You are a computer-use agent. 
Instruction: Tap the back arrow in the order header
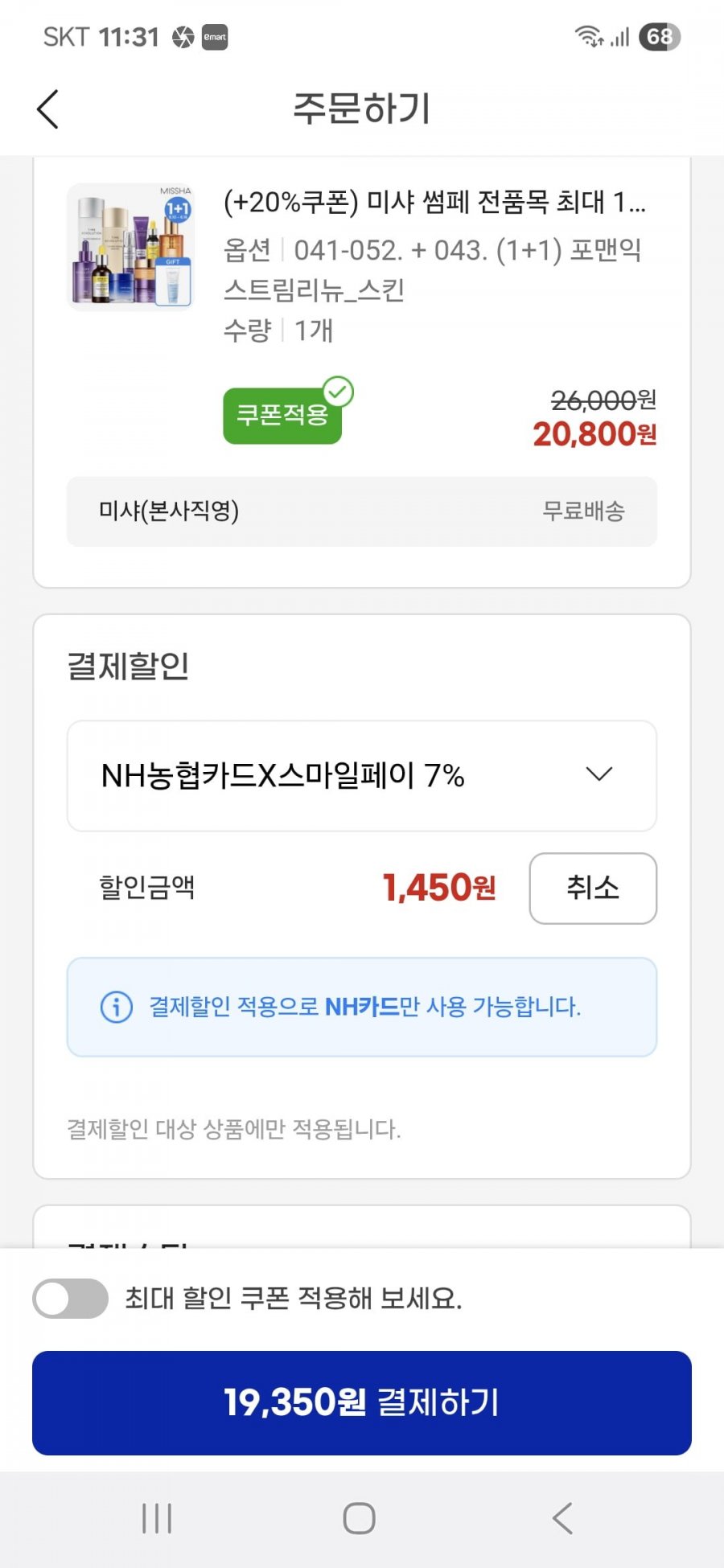tap(47, 109)
